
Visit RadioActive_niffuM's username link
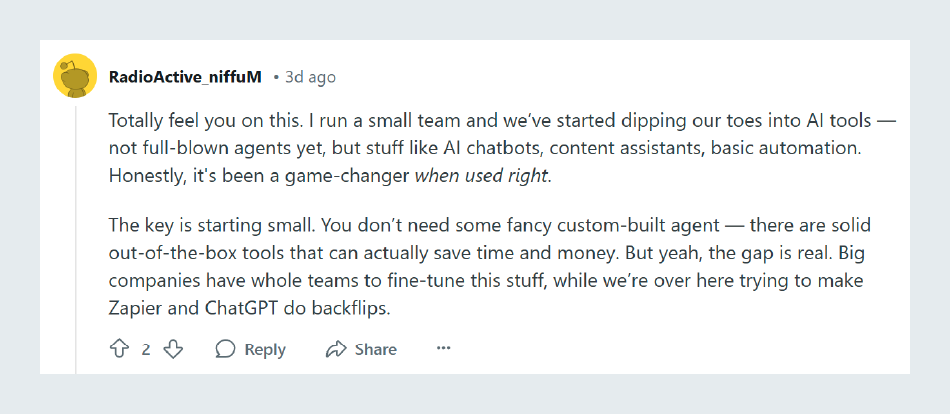point(185,78)
